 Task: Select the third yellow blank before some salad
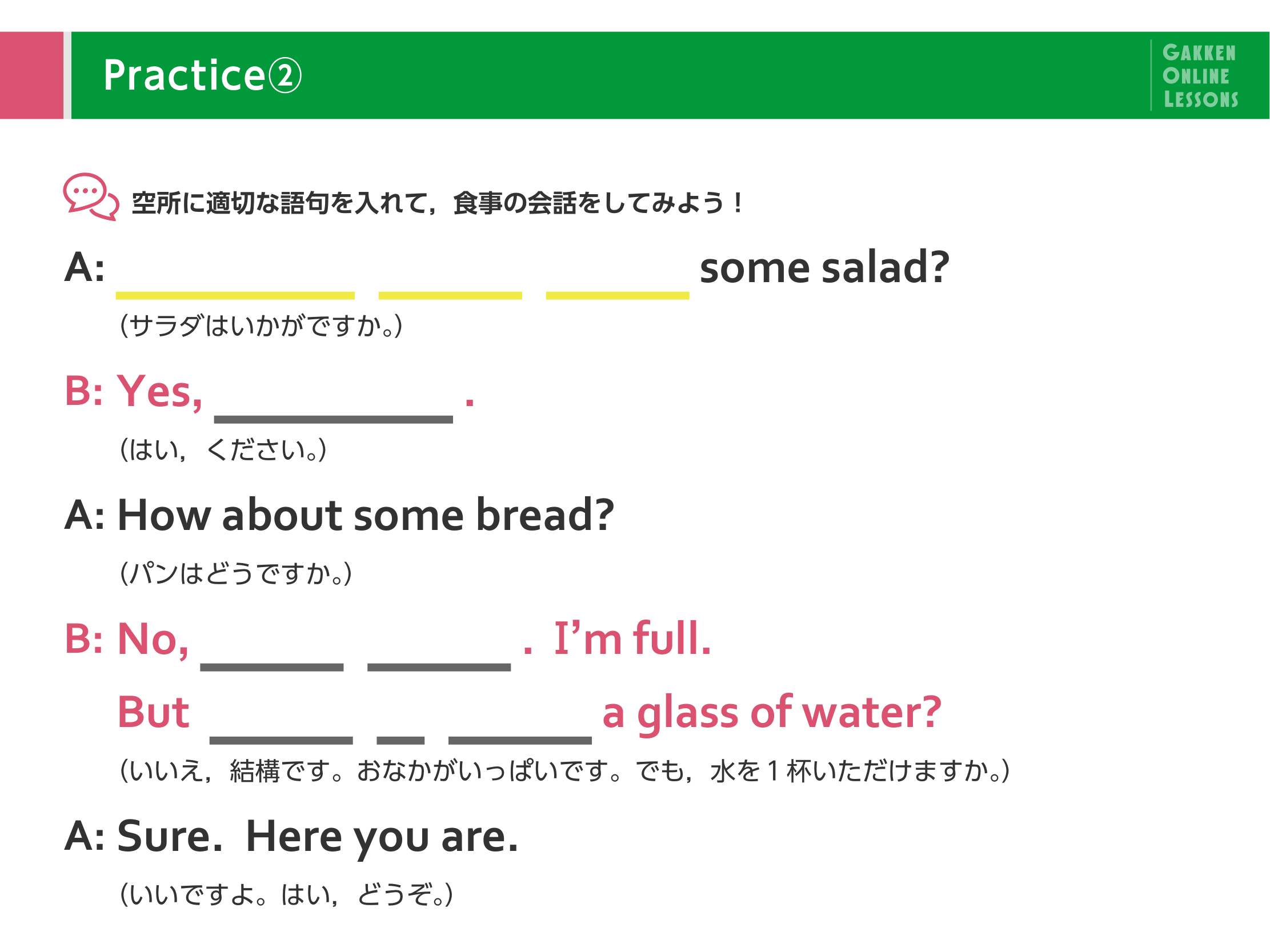617,295
